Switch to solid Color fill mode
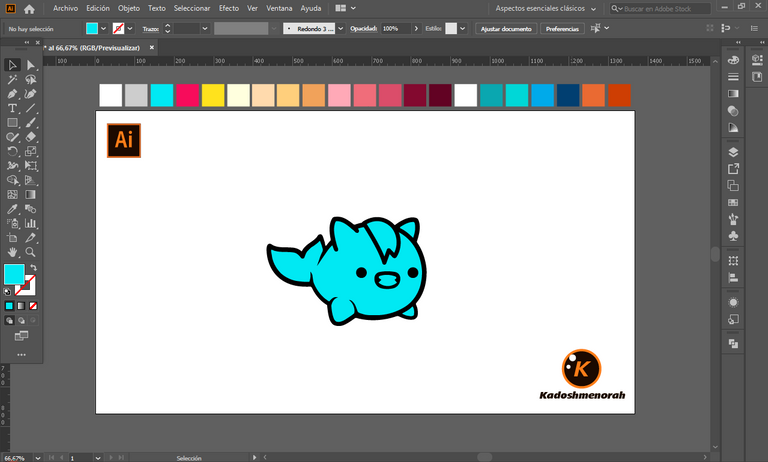This screenshot has width=768, height=462. tap(9, 306)
